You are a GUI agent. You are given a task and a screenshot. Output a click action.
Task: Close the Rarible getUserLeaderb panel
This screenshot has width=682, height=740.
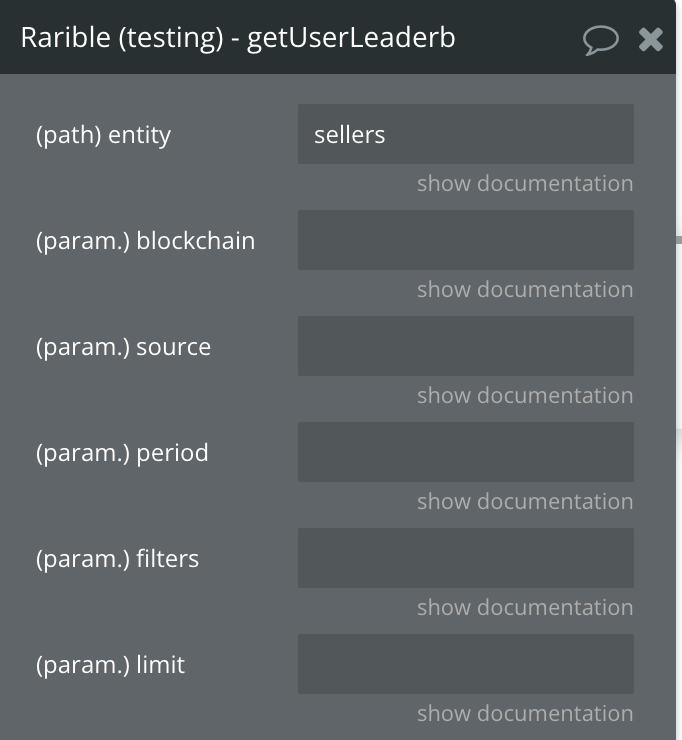650,39
